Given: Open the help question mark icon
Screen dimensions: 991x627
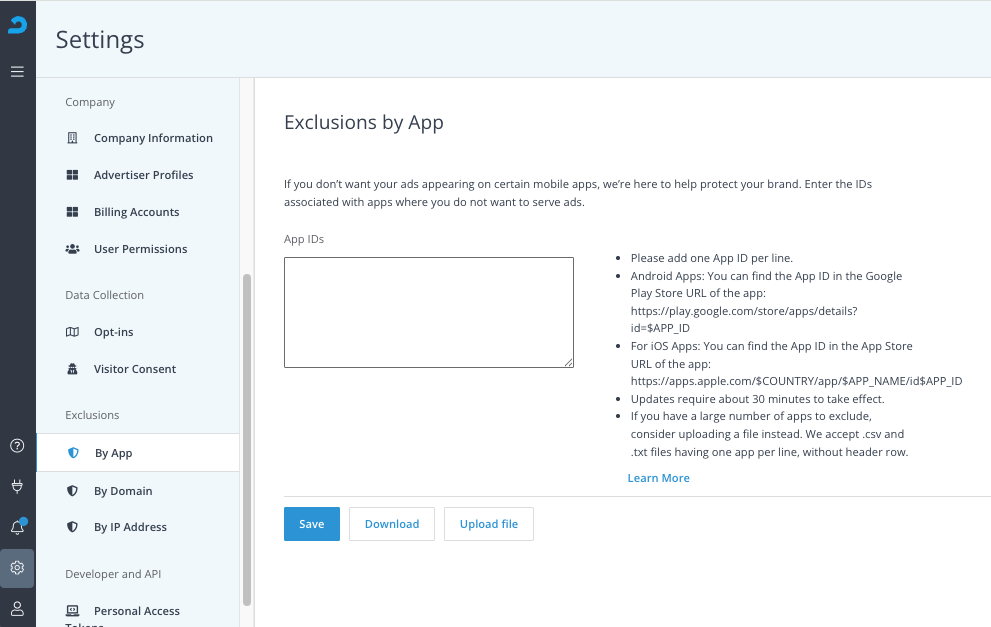Looking at the screenshot, I should [x=17, y=446].
